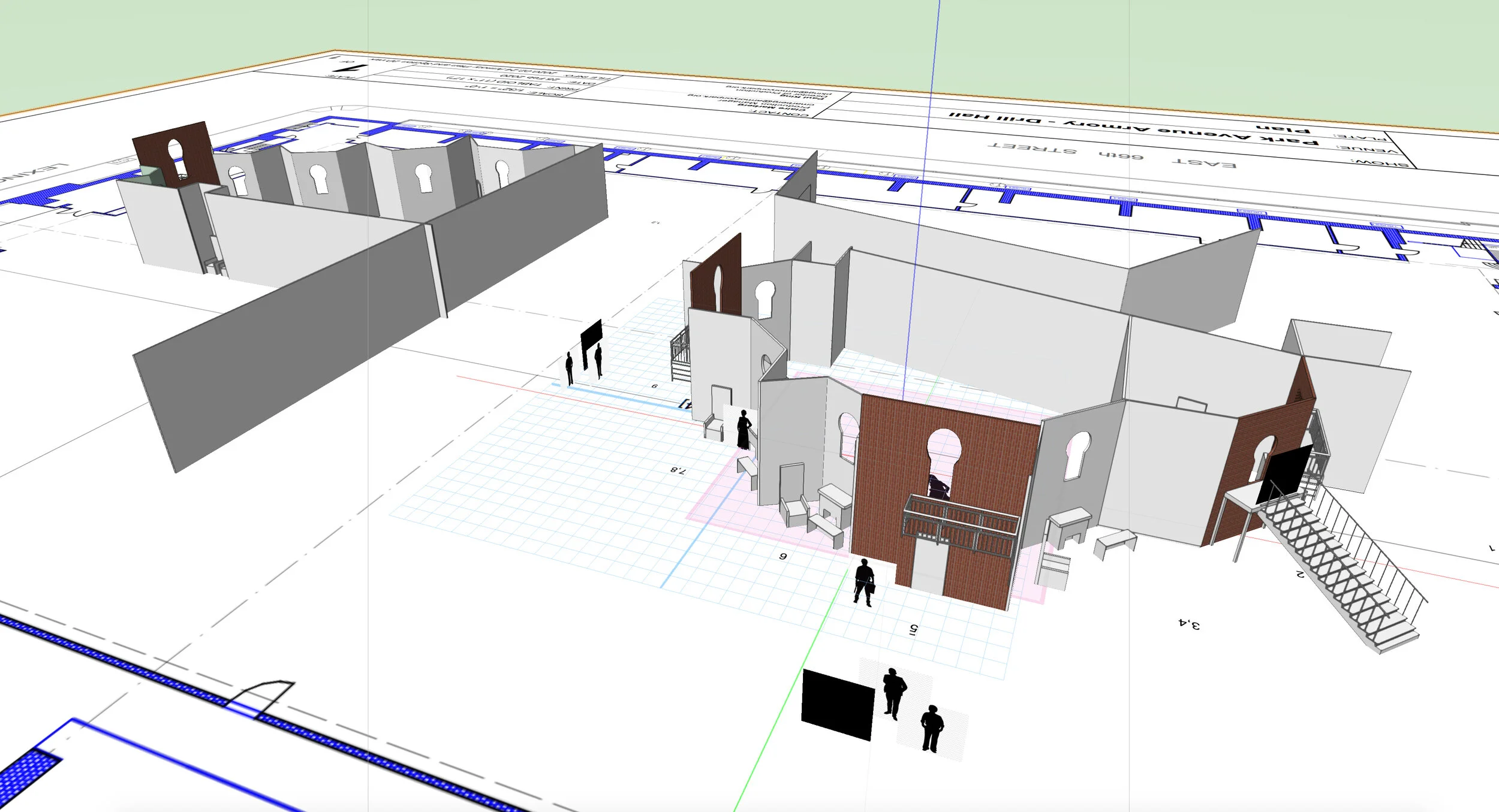Click the floor label '3,4'
Screen dimensions: 1499x812
coord(1190,624)
